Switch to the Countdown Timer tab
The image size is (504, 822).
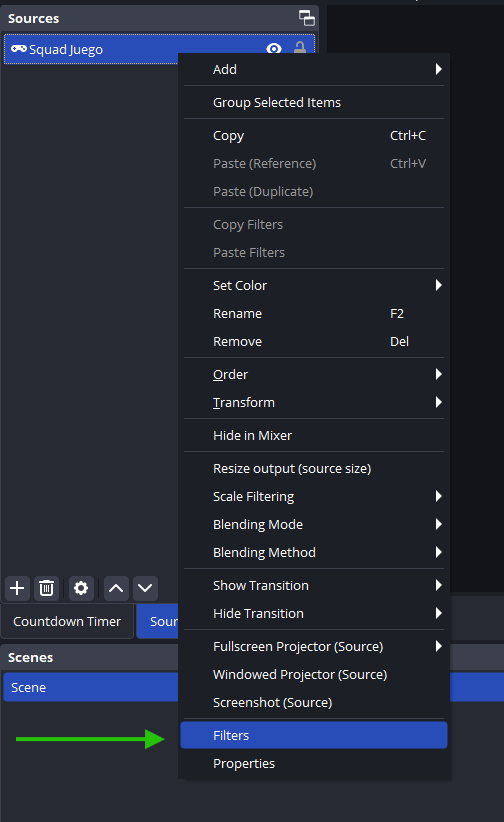pos(67,621)
